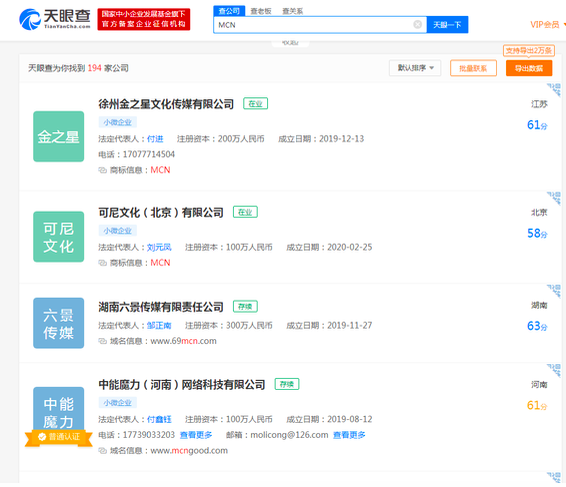
Task: Open legal representative 刘元凤
Action: tap(159, 247)
